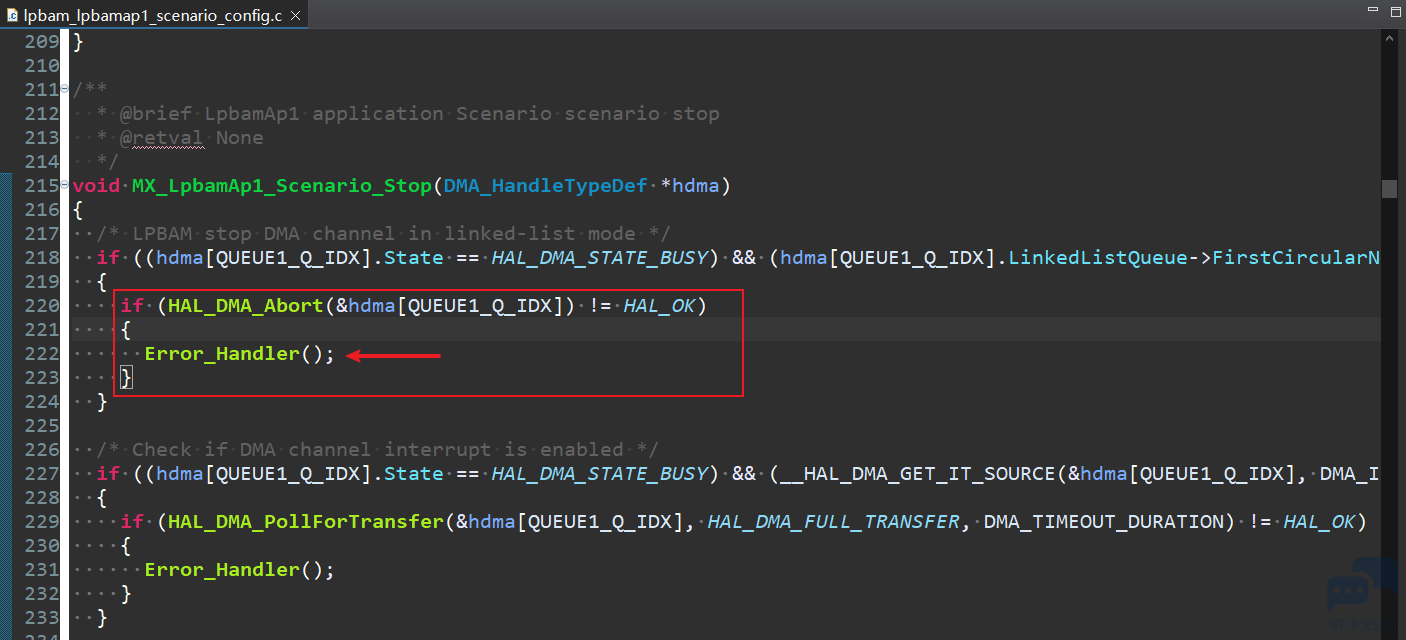Screen dimensions: 1406x640
Task: Click the C file icon on the editor tab
Action: 12,16
